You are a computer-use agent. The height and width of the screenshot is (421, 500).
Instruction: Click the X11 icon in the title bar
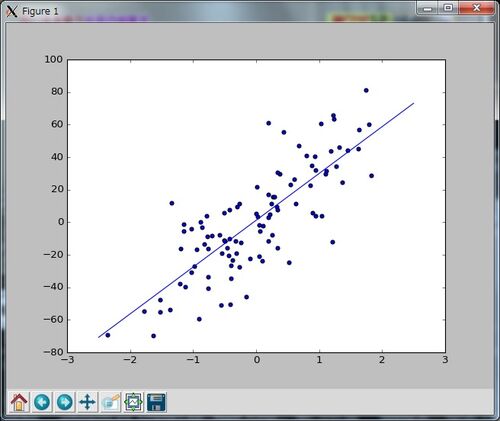[x=12, y=11]
